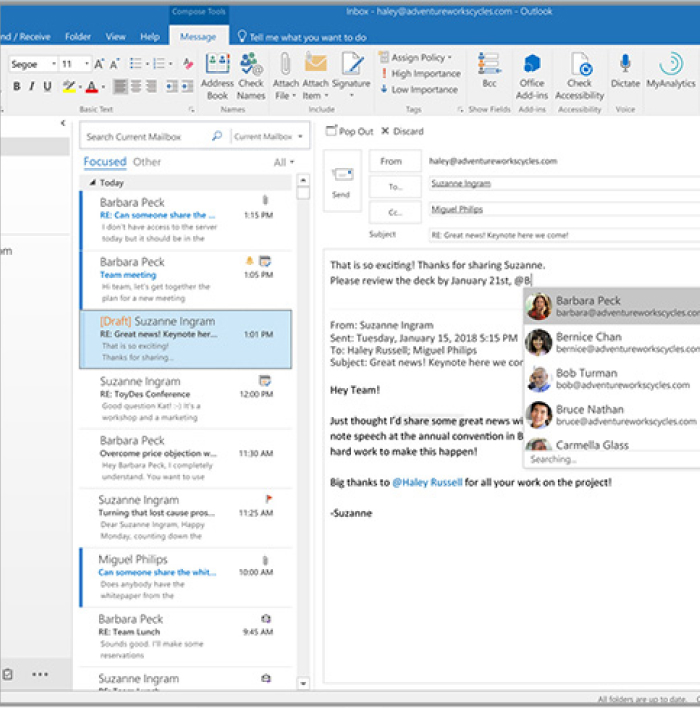Expand numbering list dropdown
Screen dimensions: 700x708
[x=171, y=64]
